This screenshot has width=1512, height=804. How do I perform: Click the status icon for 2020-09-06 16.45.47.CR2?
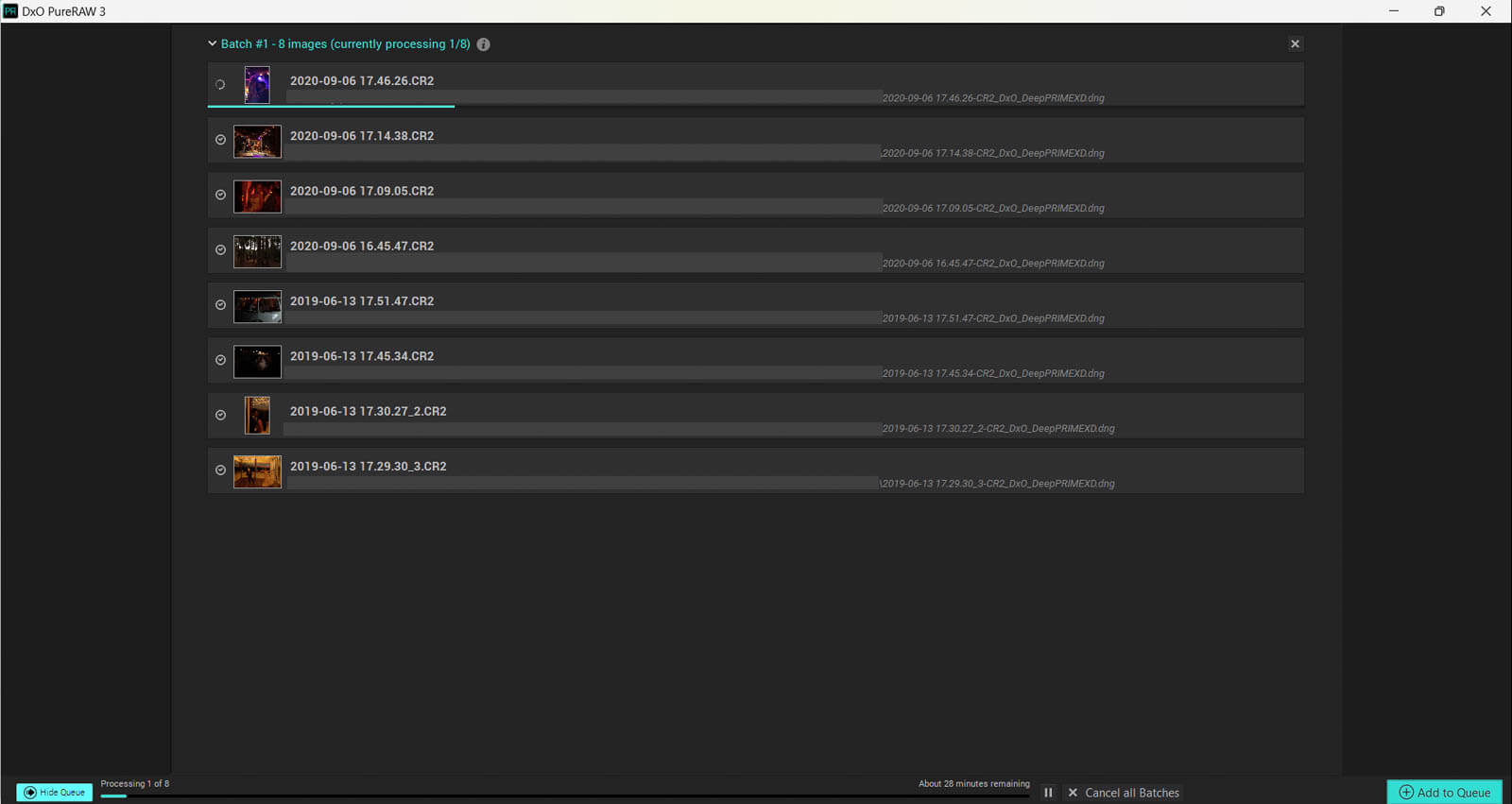tap(220, 250)
